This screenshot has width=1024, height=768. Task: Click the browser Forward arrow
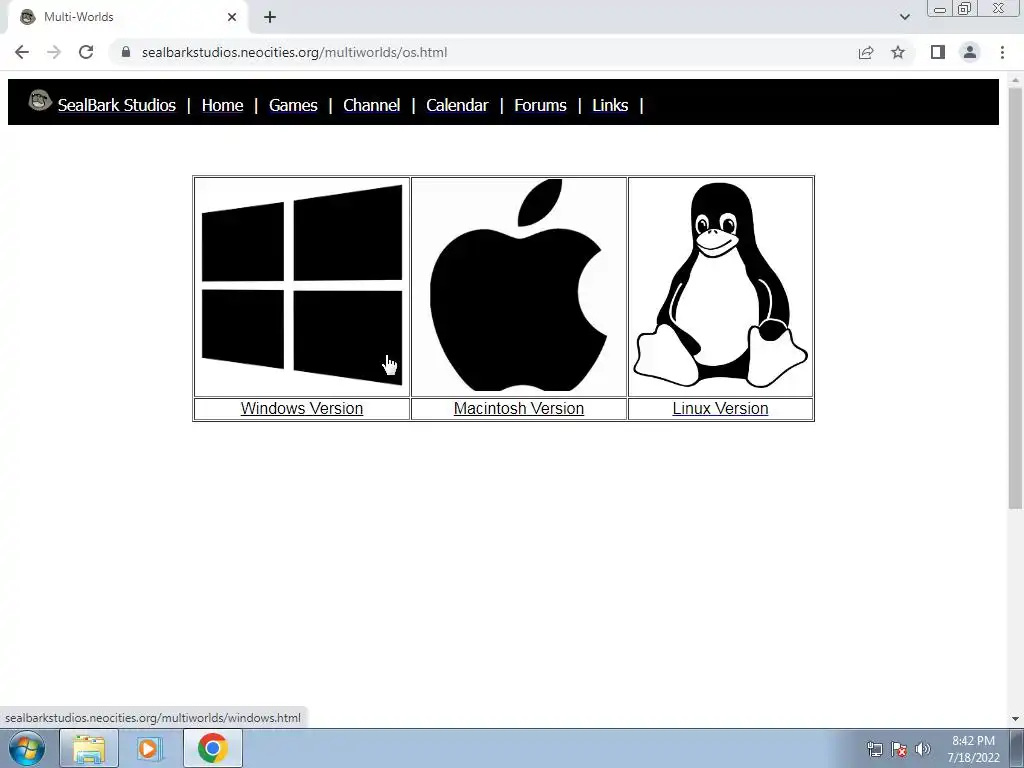54,52
